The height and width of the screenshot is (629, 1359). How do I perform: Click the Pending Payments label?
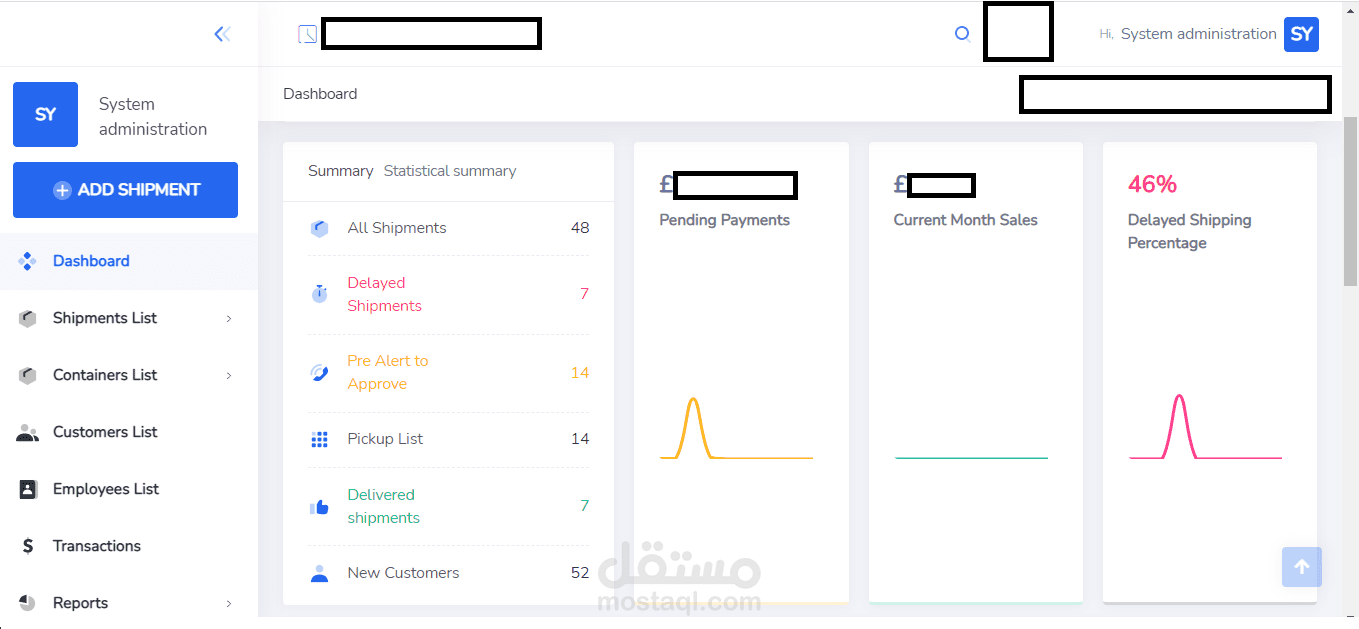[x=724, y=220]
